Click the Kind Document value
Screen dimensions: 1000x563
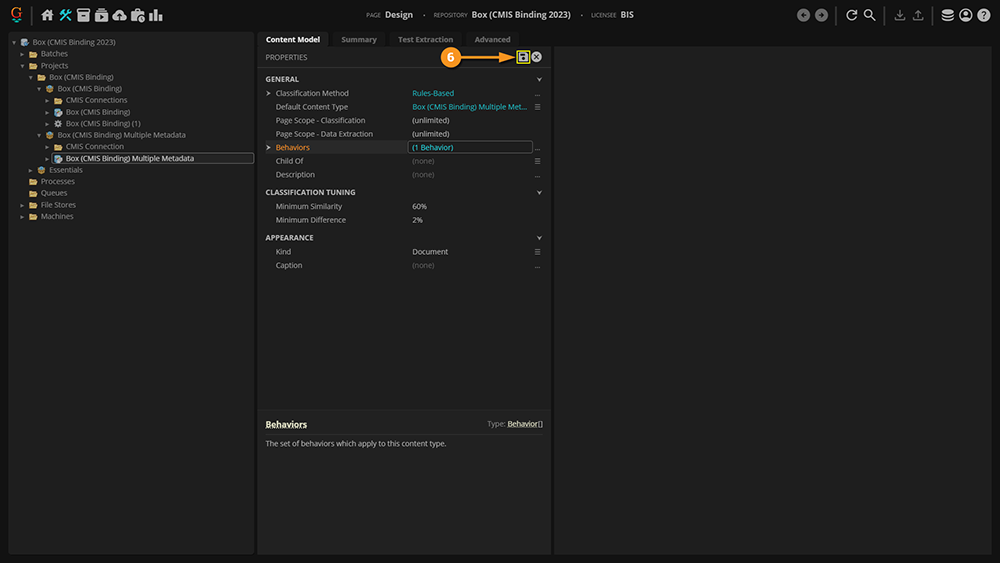(430, 252)
